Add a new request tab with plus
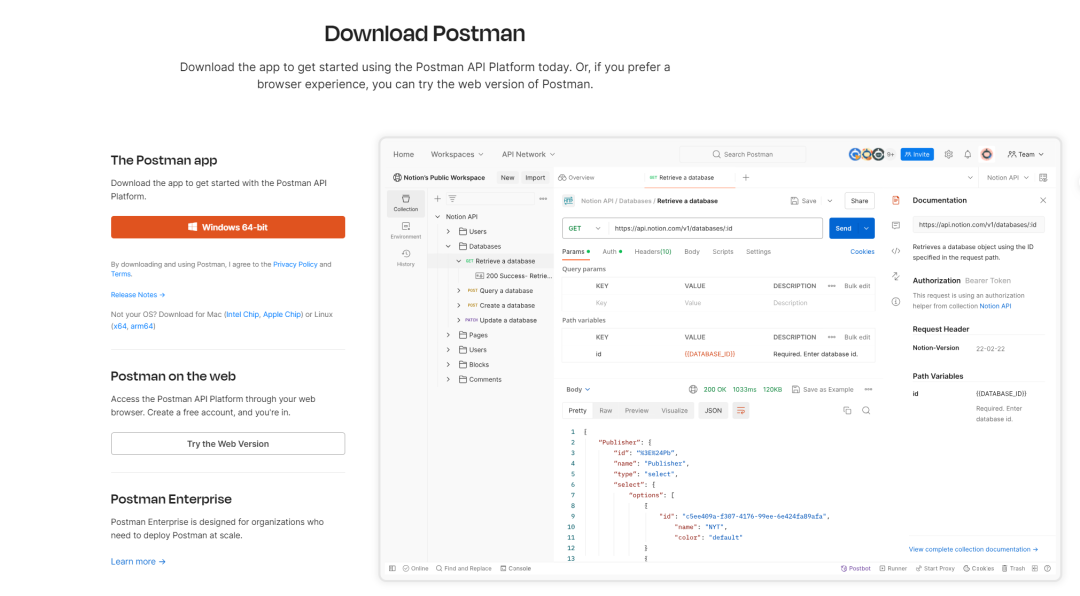The height and width of the screenshot is (596, 1080). (x=746, y=178)
